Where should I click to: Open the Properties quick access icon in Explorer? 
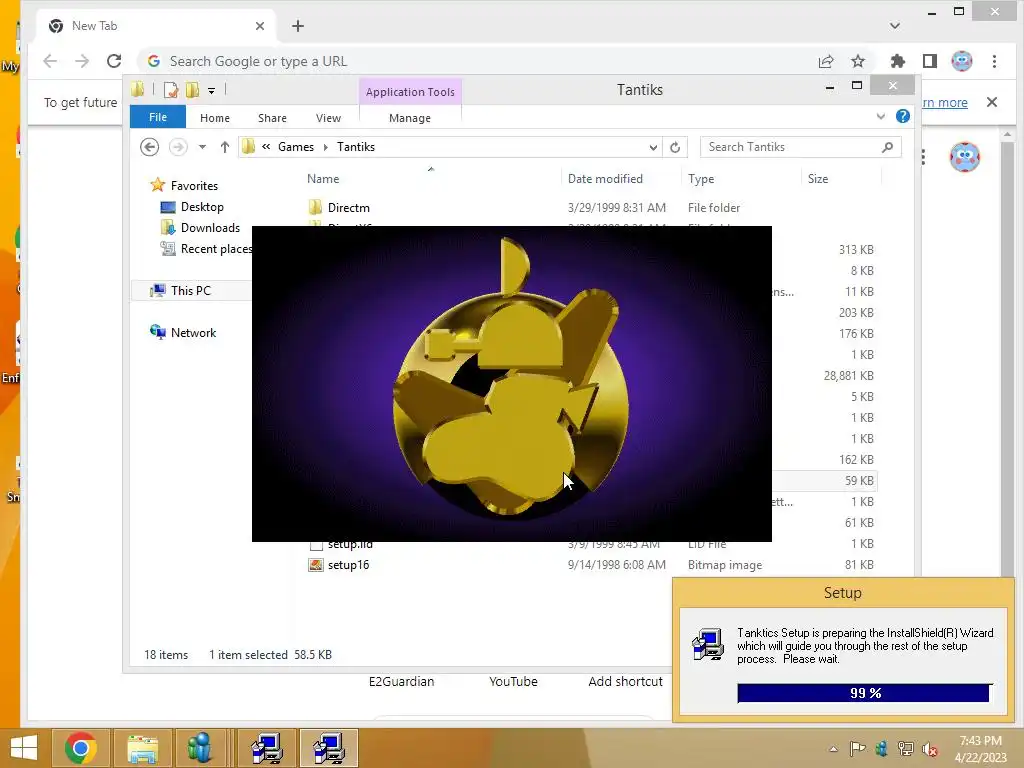[x=171, y=90]
